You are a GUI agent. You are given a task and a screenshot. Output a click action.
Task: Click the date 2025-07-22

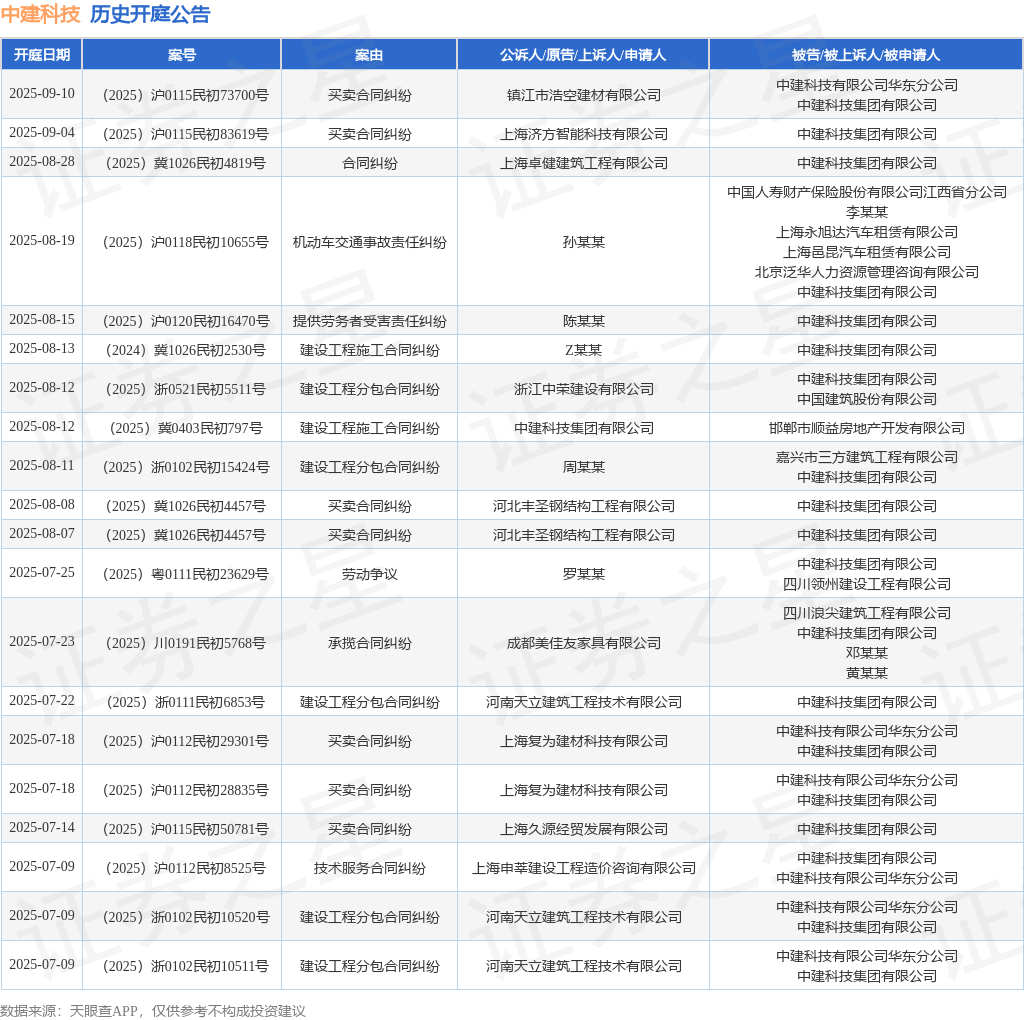click(x=42, y=700)
